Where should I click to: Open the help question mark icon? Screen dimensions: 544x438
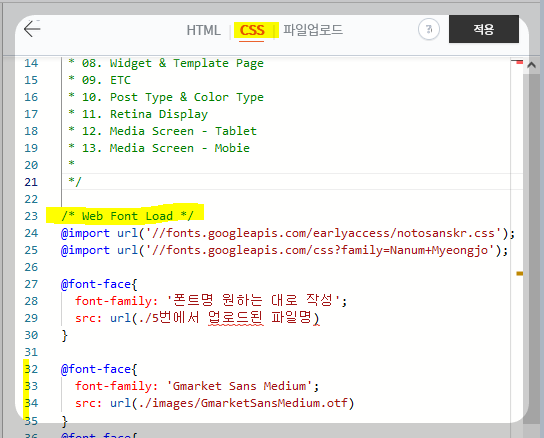click(429, 29)
